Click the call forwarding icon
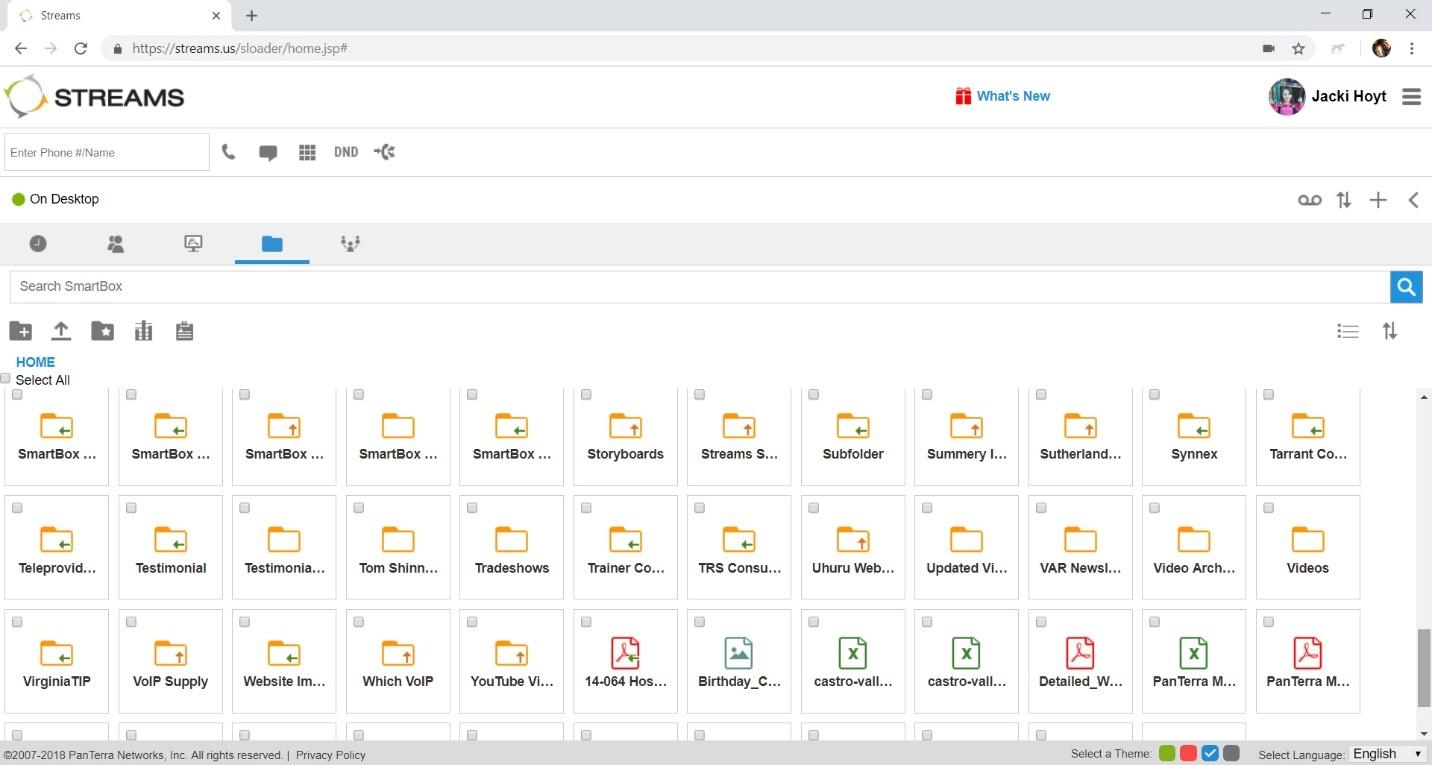This screenshot has width=1432, height=765. 384,152
